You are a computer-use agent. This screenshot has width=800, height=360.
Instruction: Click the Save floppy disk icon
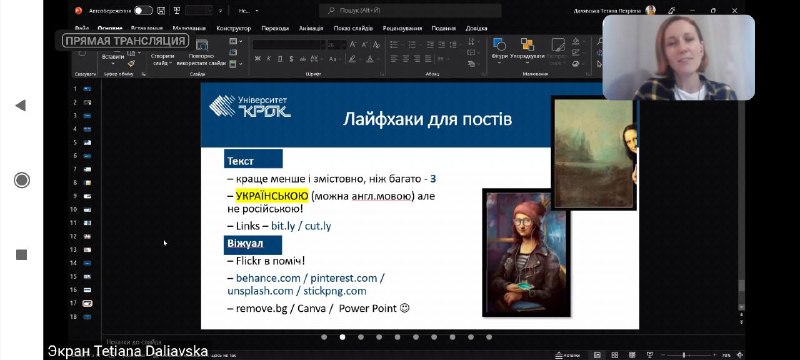(161, 10)
